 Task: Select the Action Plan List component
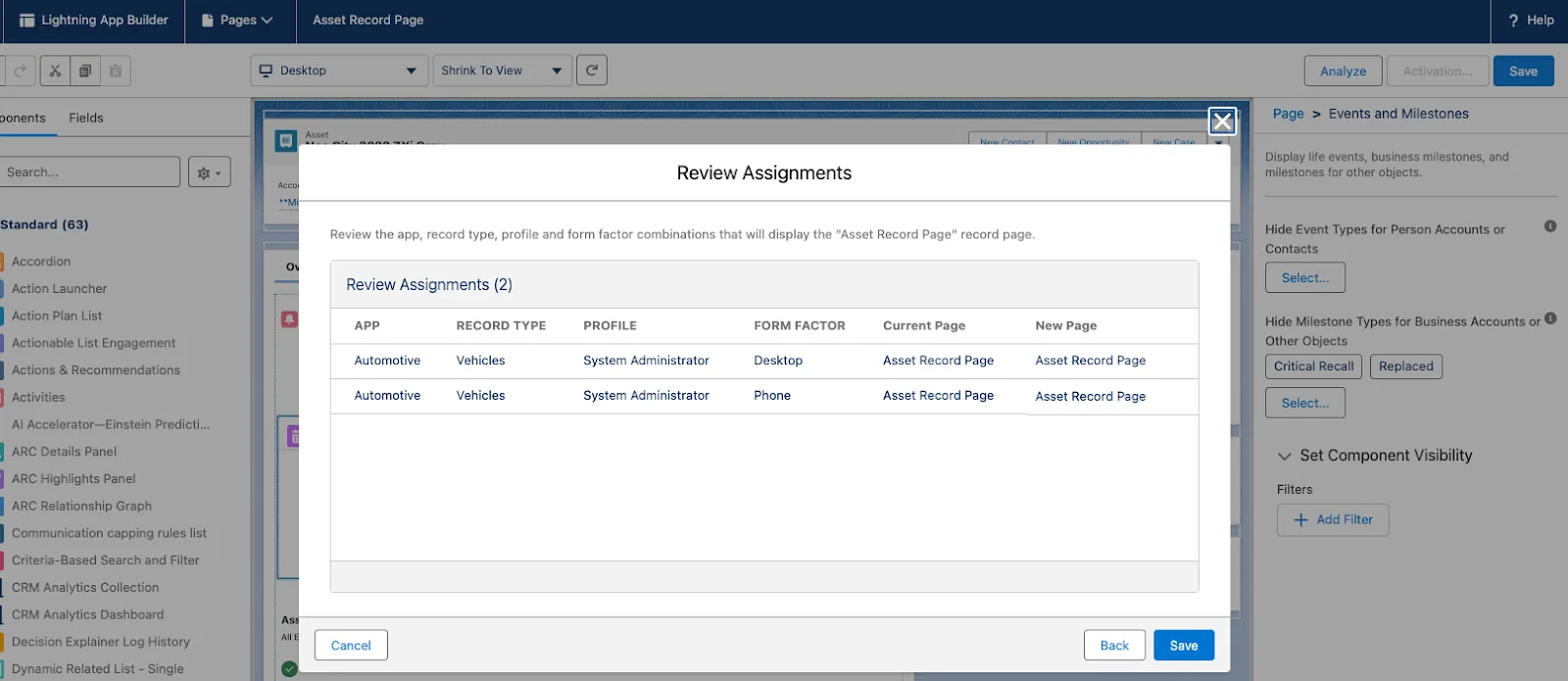pyautogui.click(x=57, y=316)
